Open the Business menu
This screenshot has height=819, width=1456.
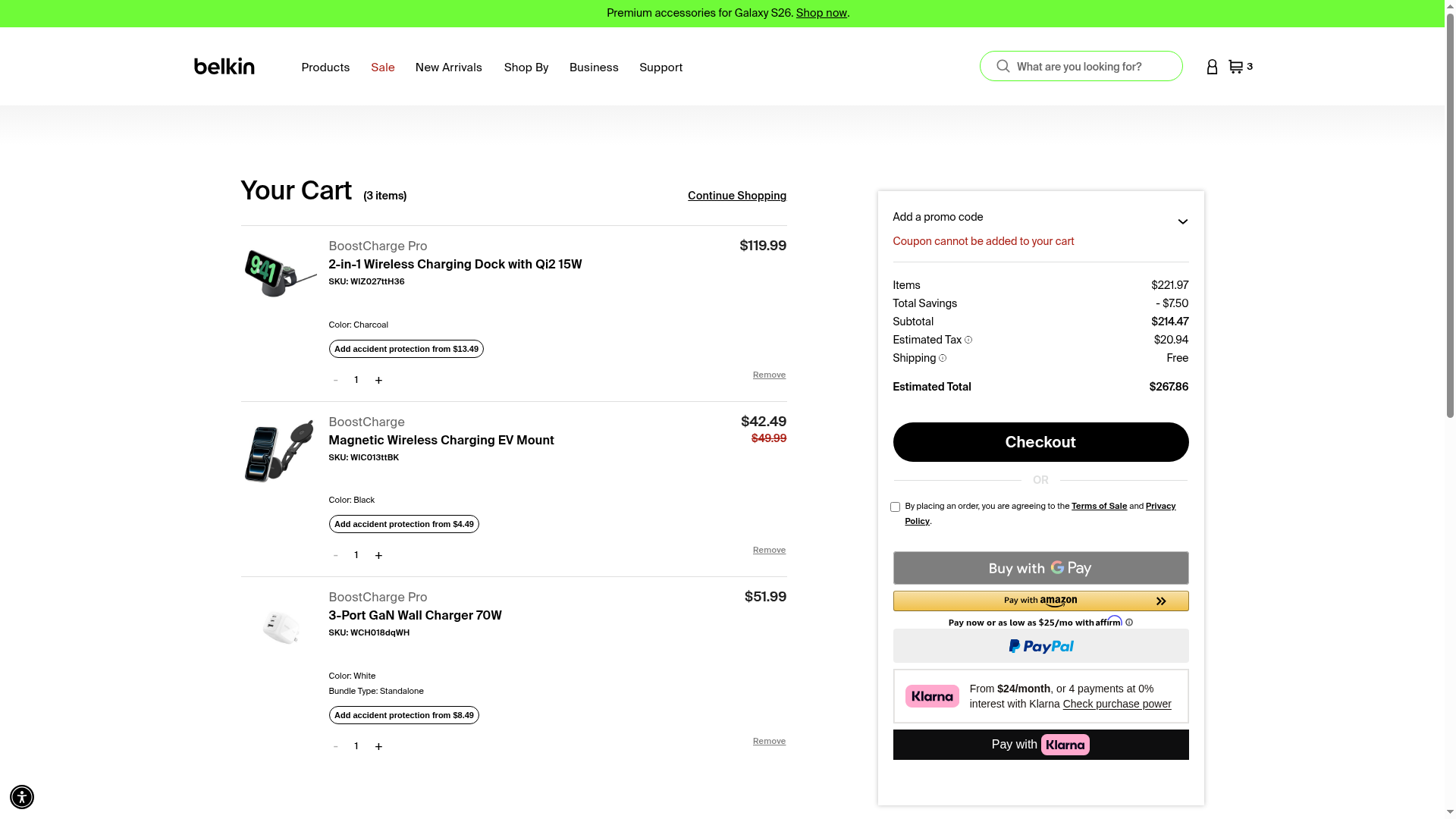(x=594, y=67)
